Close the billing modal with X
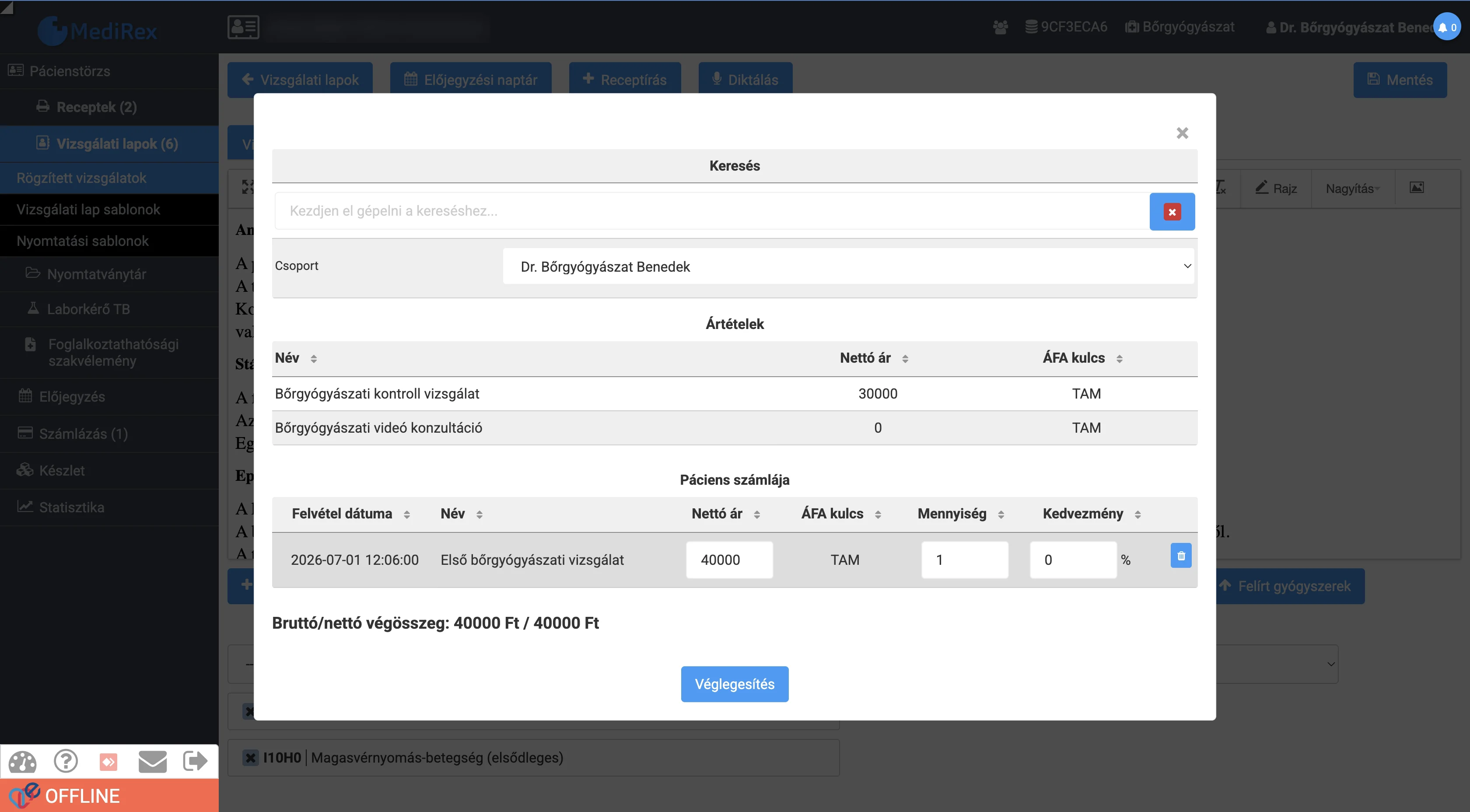 tap(1182, 133)
